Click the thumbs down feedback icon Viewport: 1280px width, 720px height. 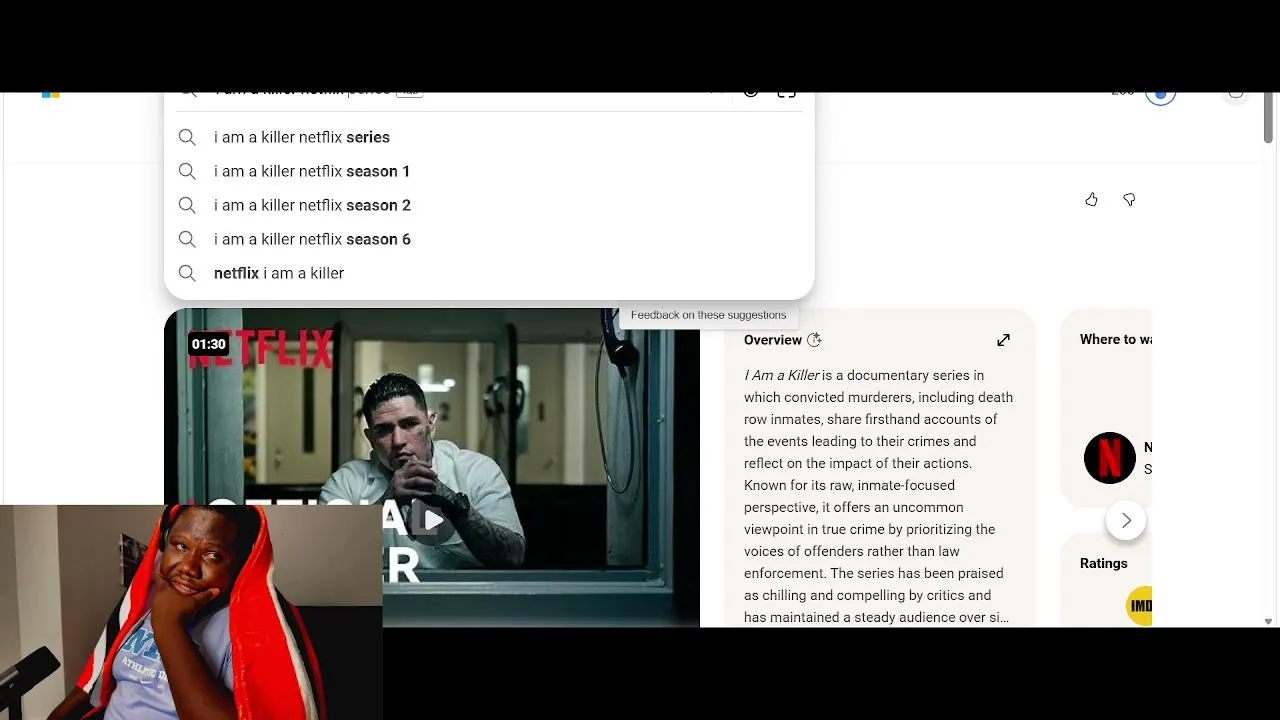[x=1129, y=200]
